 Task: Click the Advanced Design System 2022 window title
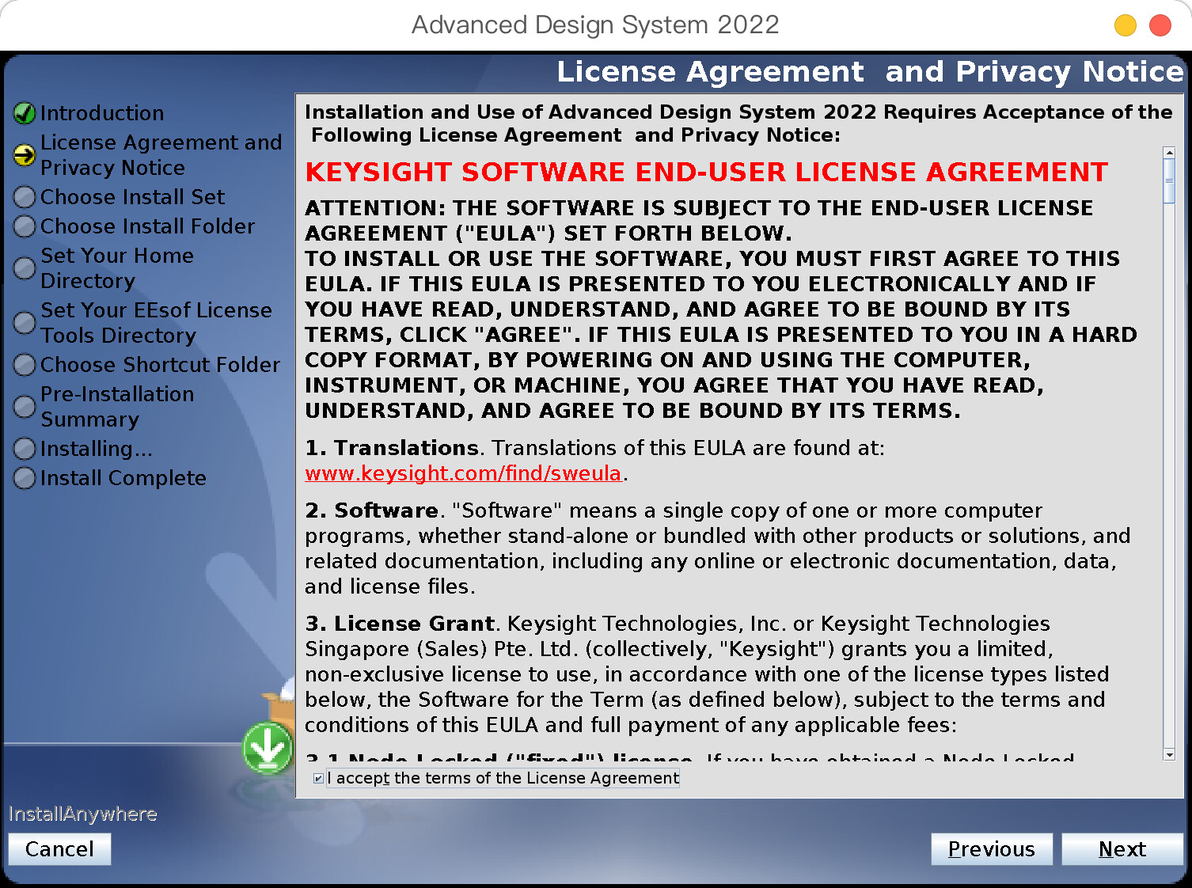tap(595, 25)
